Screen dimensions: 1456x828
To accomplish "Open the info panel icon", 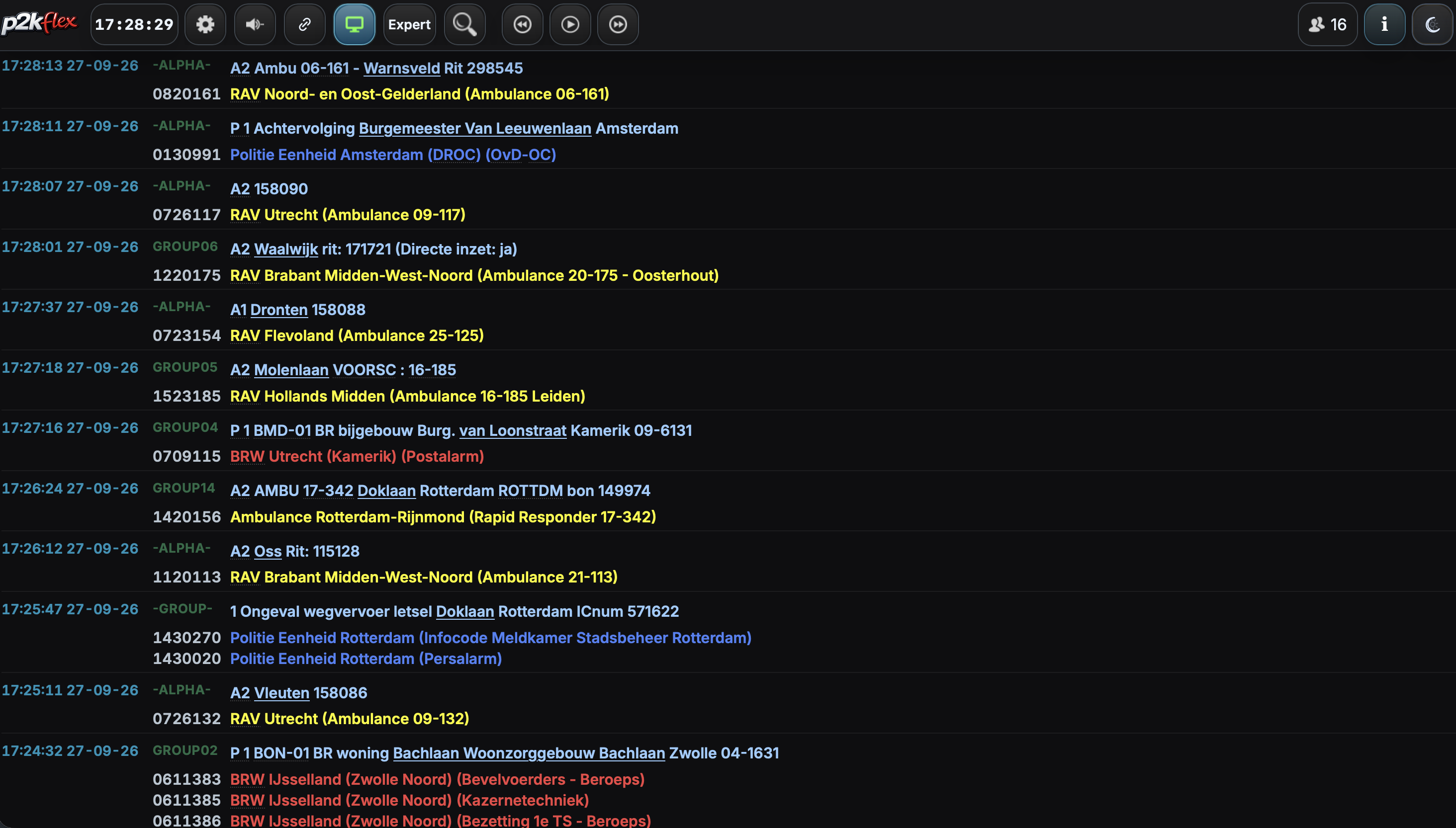I will coord(1384,24).
